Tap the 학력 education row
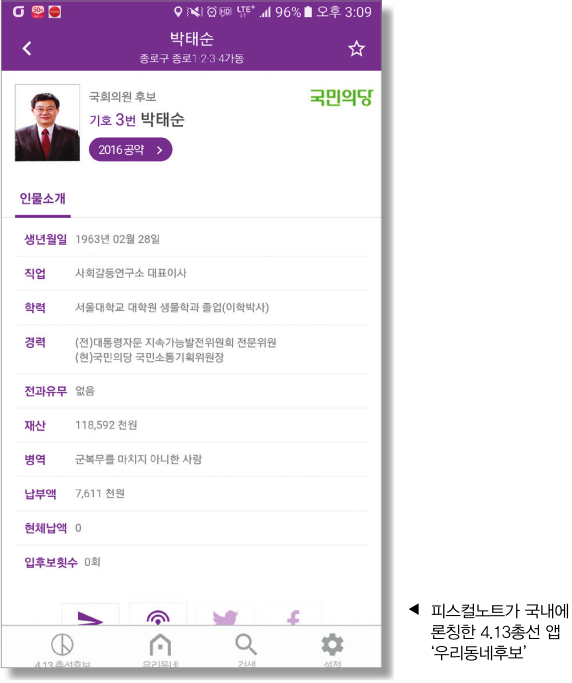Viewport: 572px width, 683px height. pyautogui.click(x=192, y=308)
